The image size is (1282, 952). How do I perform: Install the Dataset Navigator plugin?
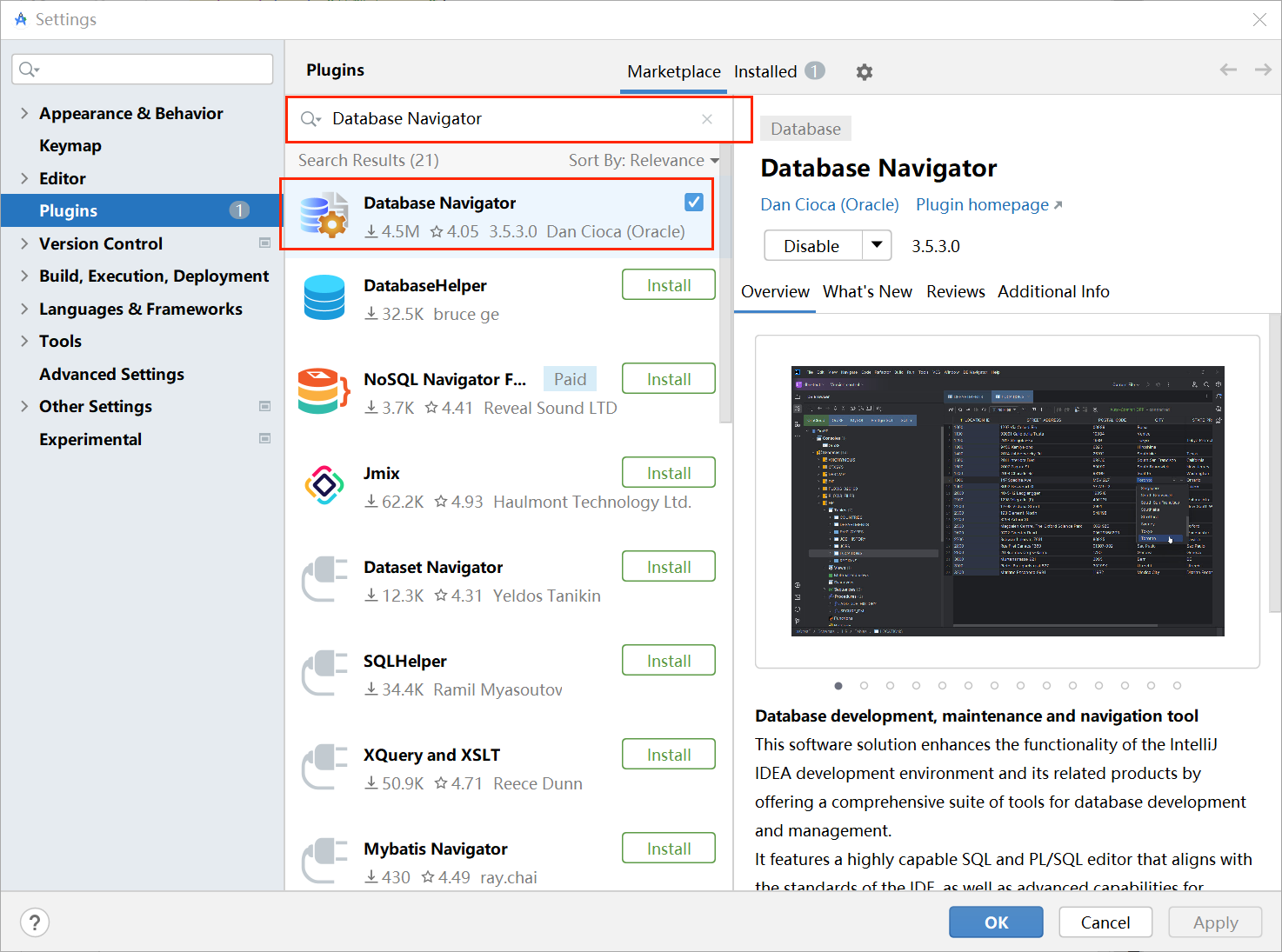(x=669, y=567)
